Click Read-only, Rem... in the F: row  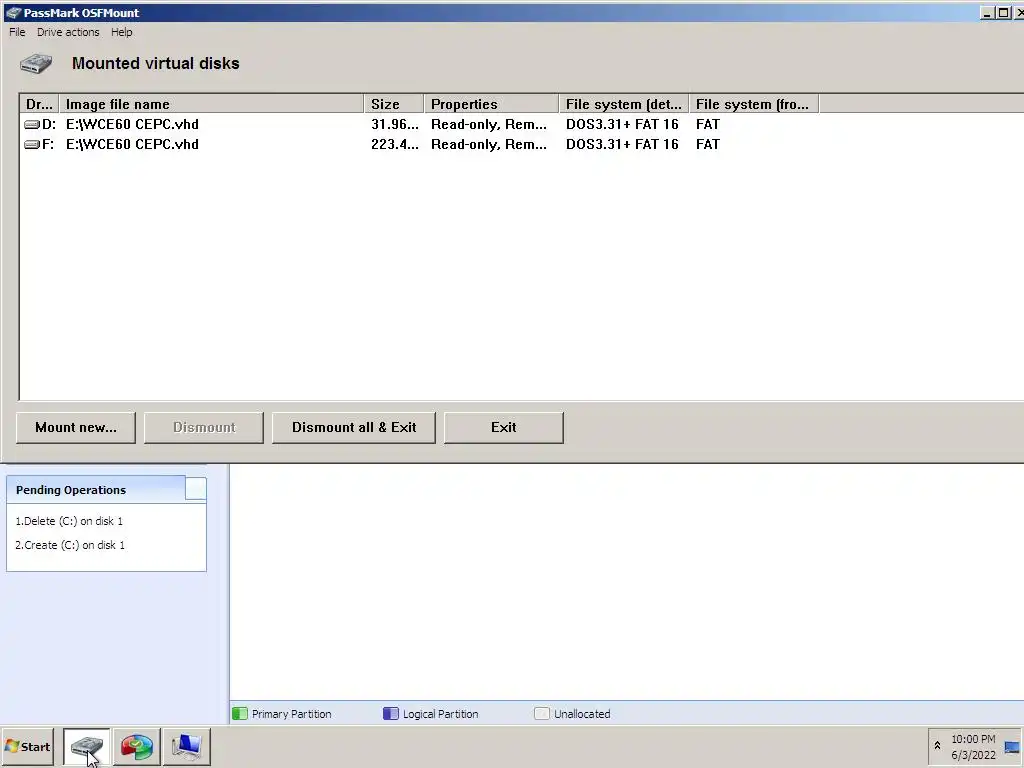tap(488, 144)
